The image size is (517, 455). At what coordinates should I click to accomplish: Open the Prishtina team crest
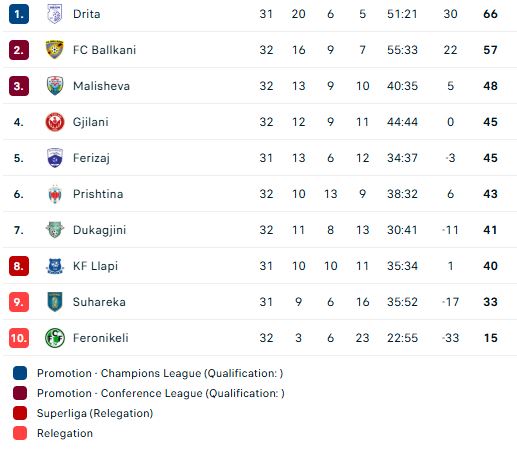pos(55,194)
